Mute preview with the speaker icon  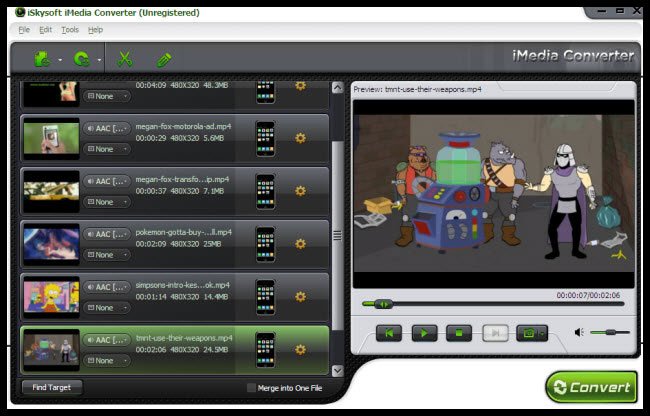point(579,332)
